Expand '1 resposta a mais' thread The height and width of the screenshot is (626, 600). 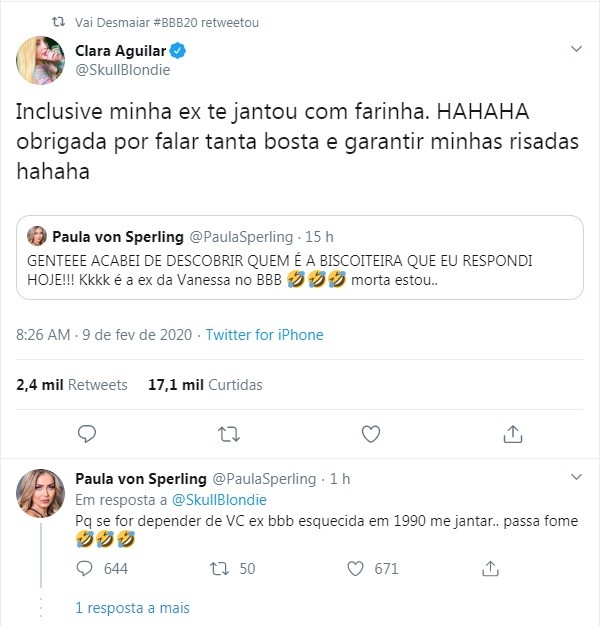(132, 607)
